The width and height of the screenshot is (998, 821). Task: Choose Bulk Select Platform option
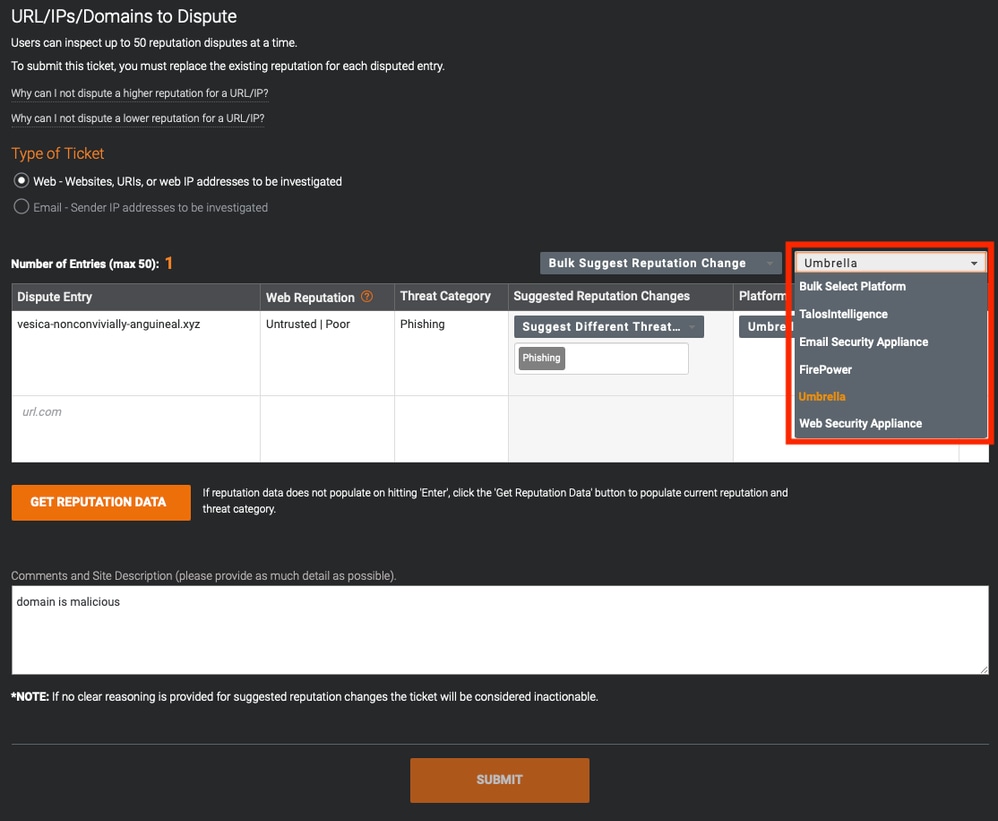(852, 286)
